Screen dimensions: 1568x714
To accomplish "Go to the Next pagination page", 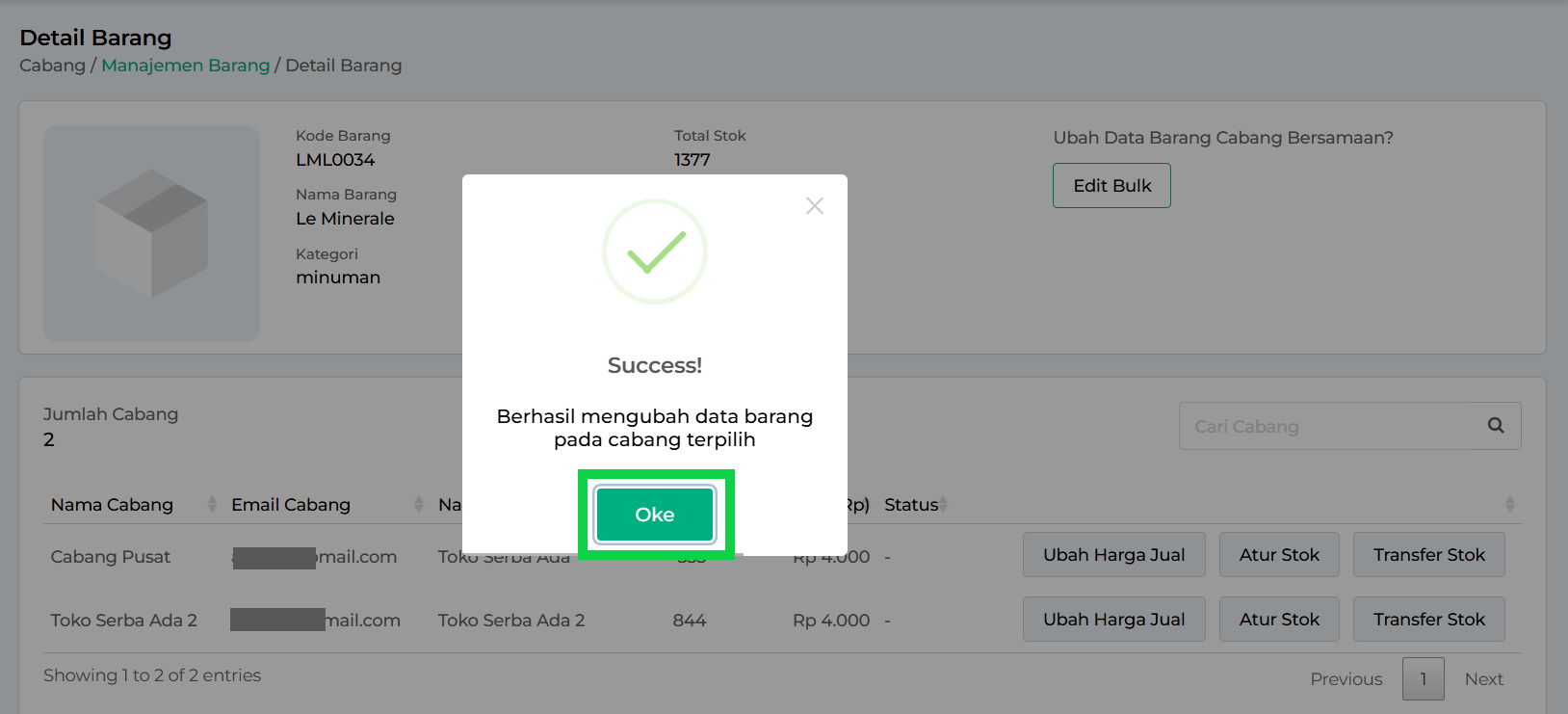I will tap(1483, 679).
